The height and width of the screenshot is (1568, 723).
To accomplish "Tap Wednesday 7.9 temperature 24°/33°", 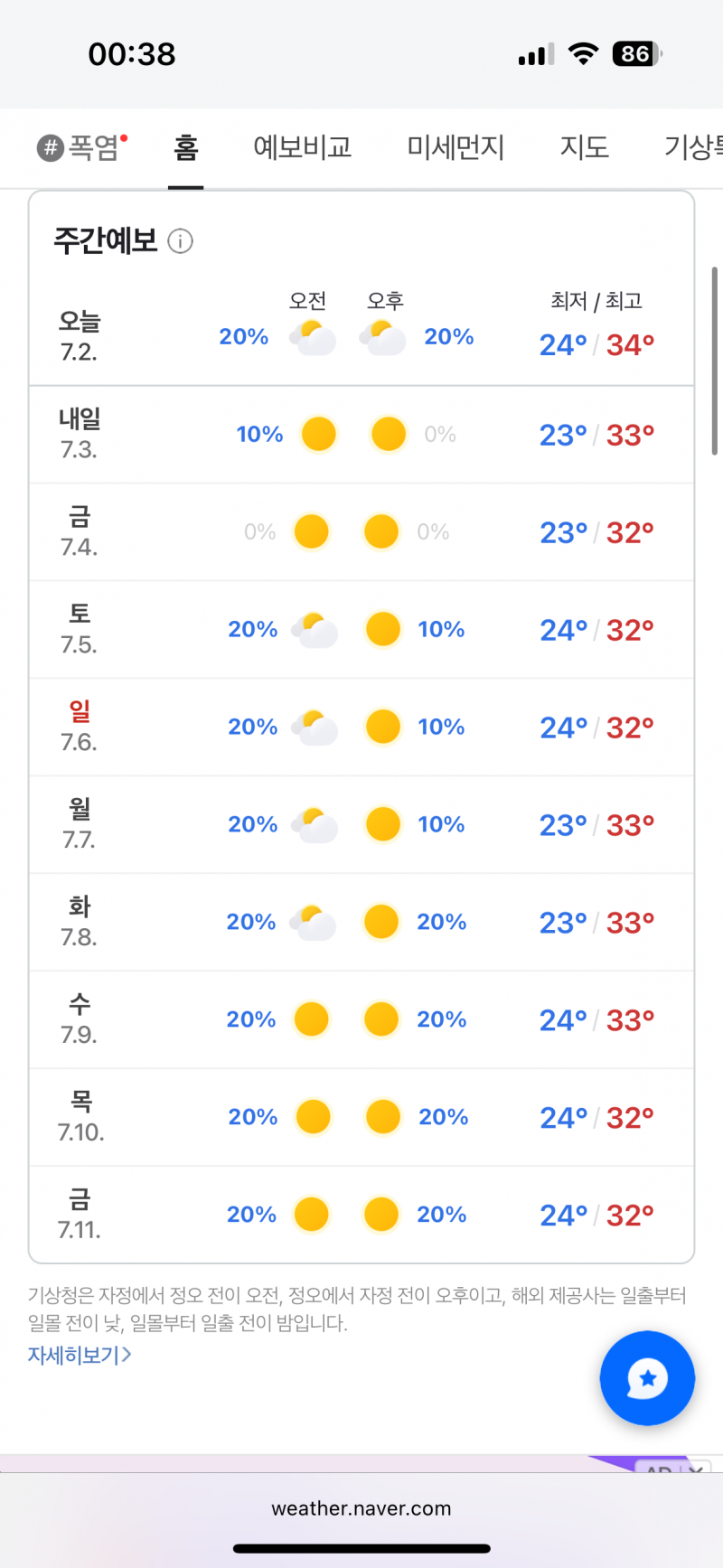I will (596, 1020).
